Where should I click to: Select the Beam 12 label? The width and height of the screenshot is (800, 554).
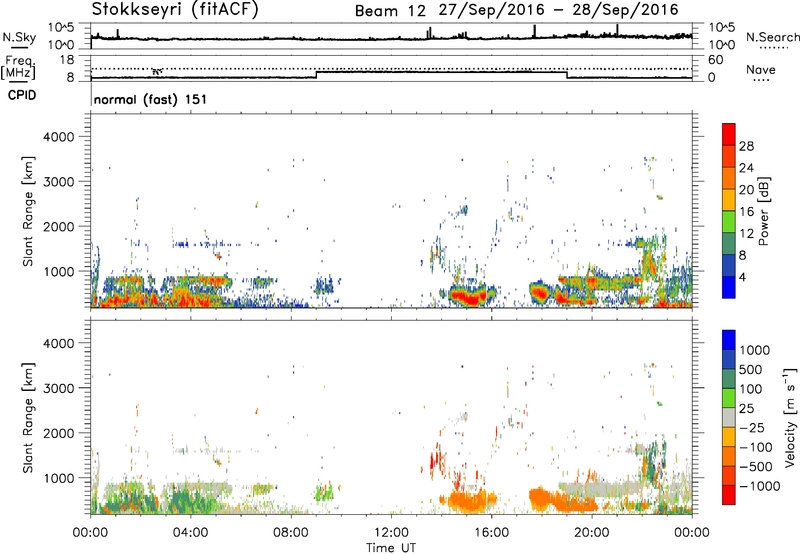[x=390, y=10]
